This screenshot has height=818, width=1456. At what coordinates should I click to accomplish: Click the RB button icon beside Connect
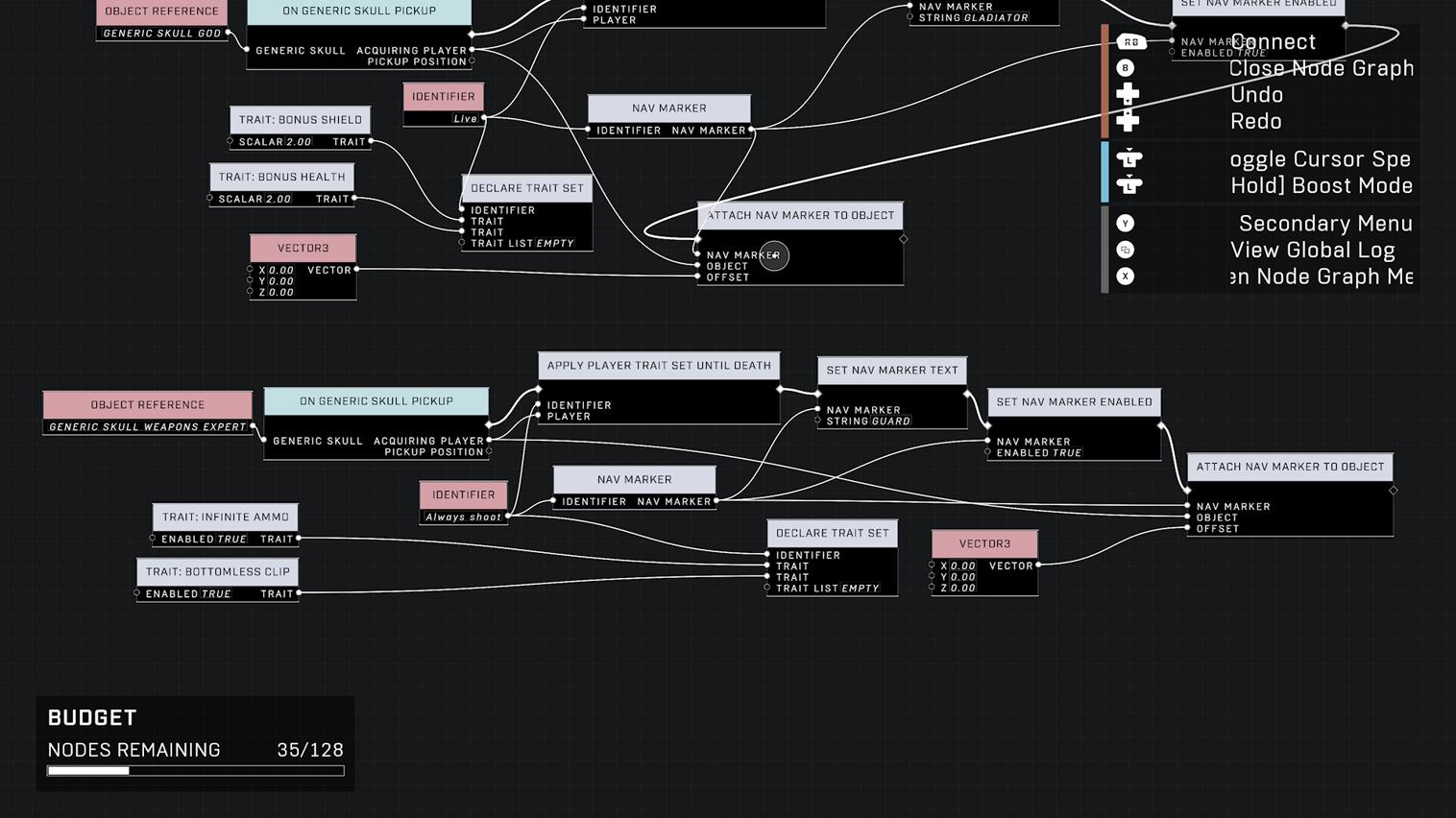pos(1131,42)
